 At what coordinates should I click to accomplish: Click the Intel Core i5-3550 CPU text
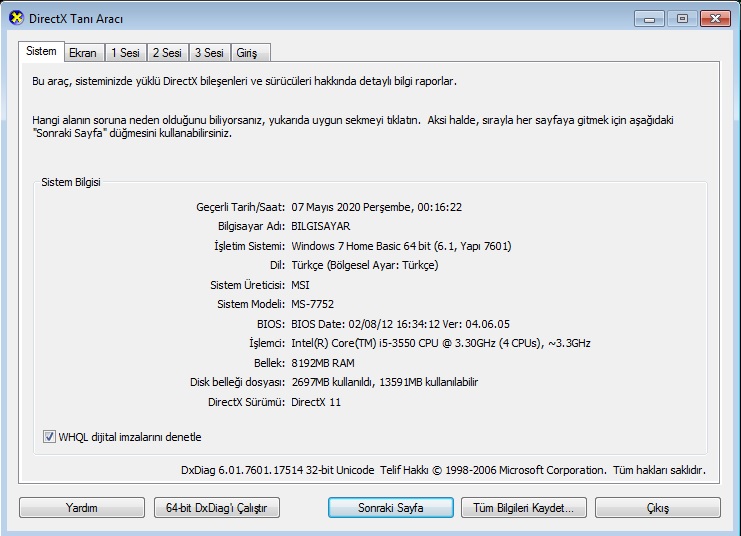click(441, 343)
